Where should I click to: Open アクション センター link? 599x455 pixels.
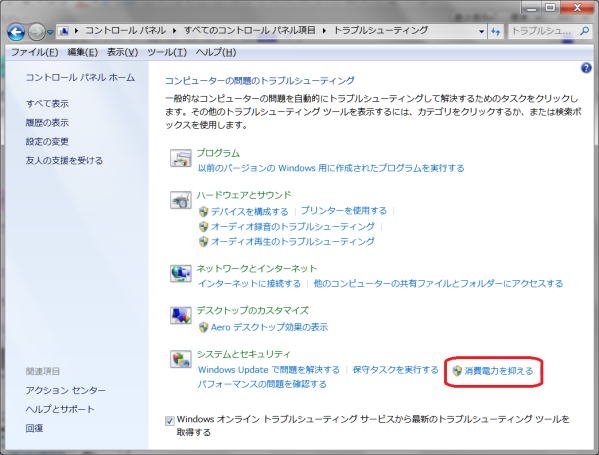[x=65, y=390]
